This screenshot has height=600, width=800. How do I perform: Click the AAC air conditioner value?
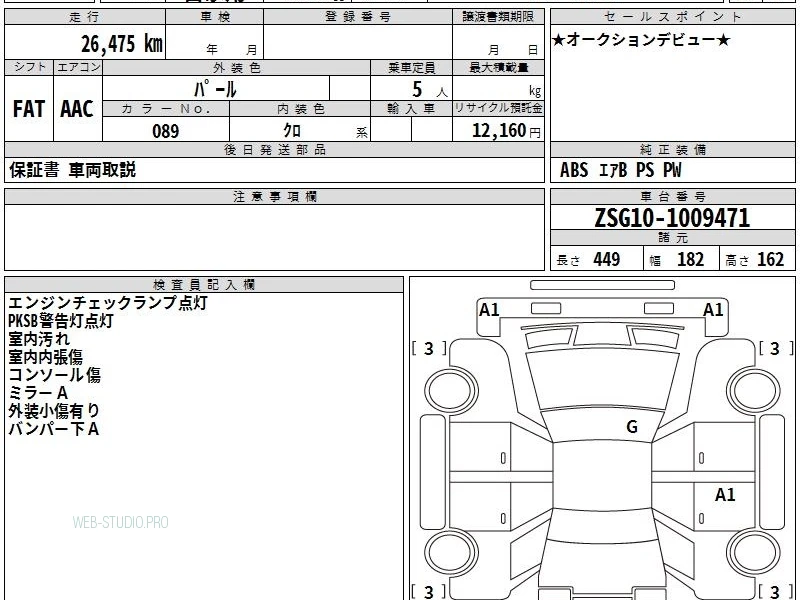tap(77, 109)
